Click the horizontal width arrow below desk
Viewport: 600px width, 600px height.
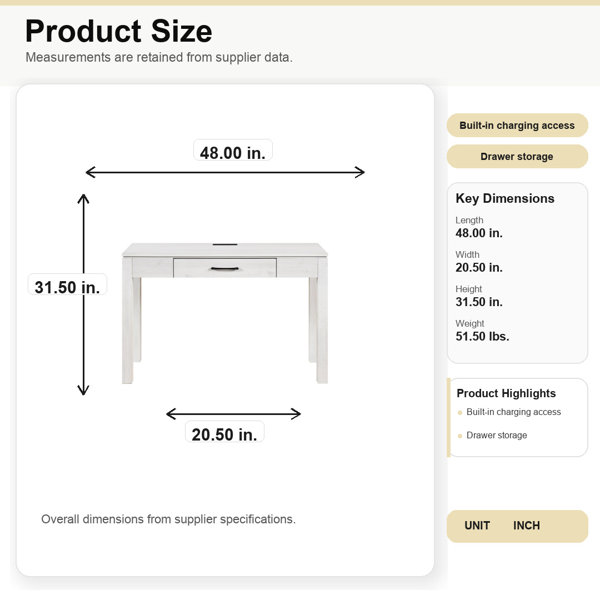pyautogui.click(x=233, y=414)
